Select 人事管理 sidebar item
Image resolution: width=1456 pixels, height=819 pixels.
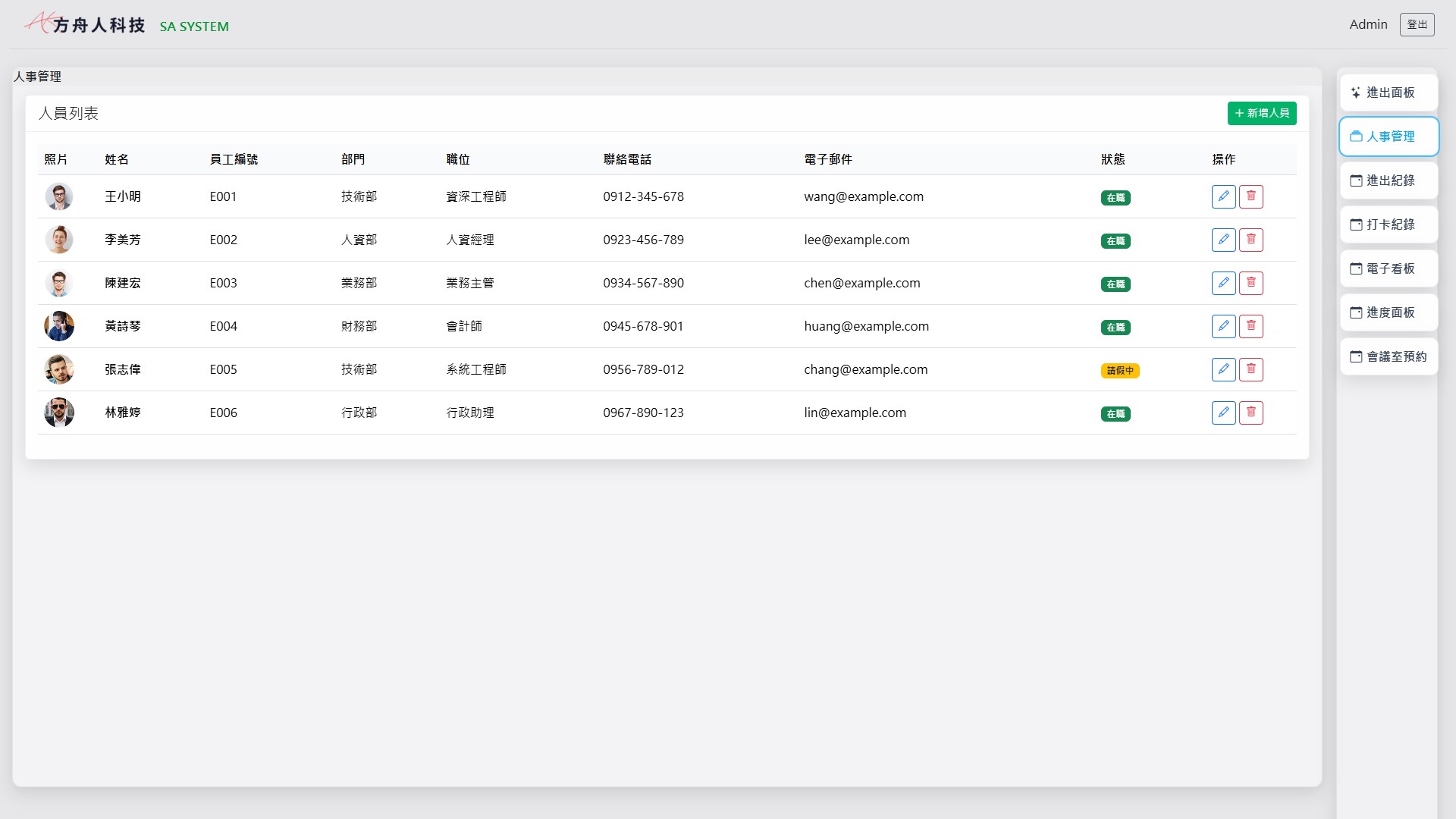1389,136
